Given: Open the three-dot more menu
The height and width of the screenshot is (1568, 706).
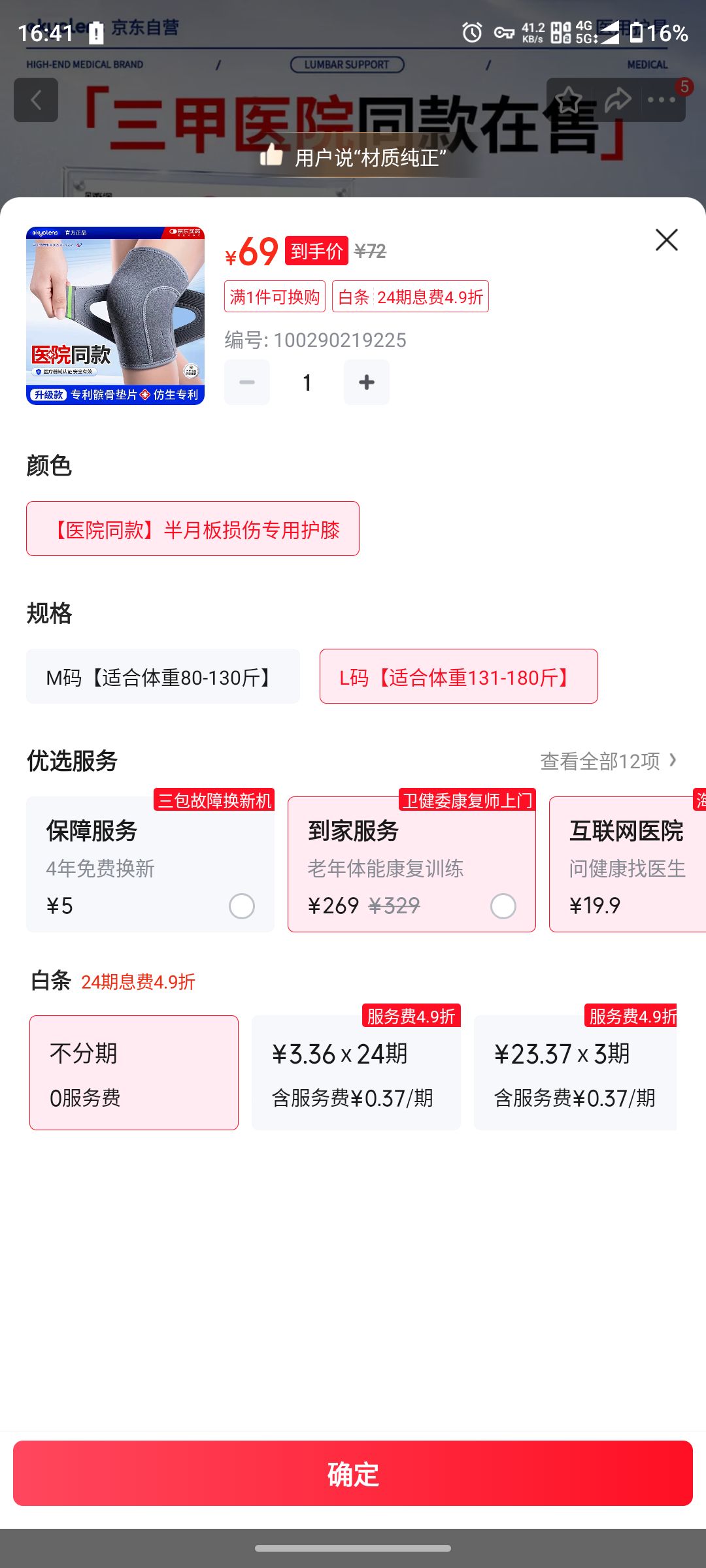Looking at the screenshot, I should coord(662,100).
